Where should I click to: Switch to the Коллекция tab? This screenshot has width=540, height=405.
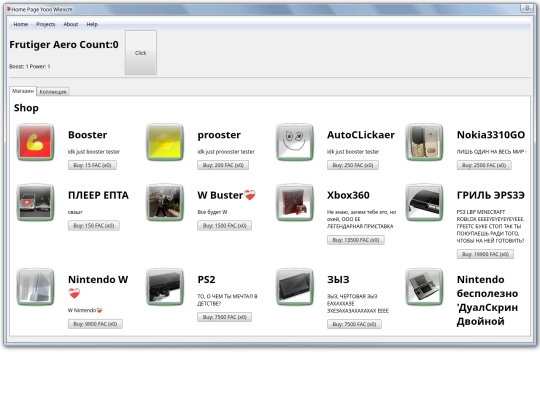click(x=53, y=92)
